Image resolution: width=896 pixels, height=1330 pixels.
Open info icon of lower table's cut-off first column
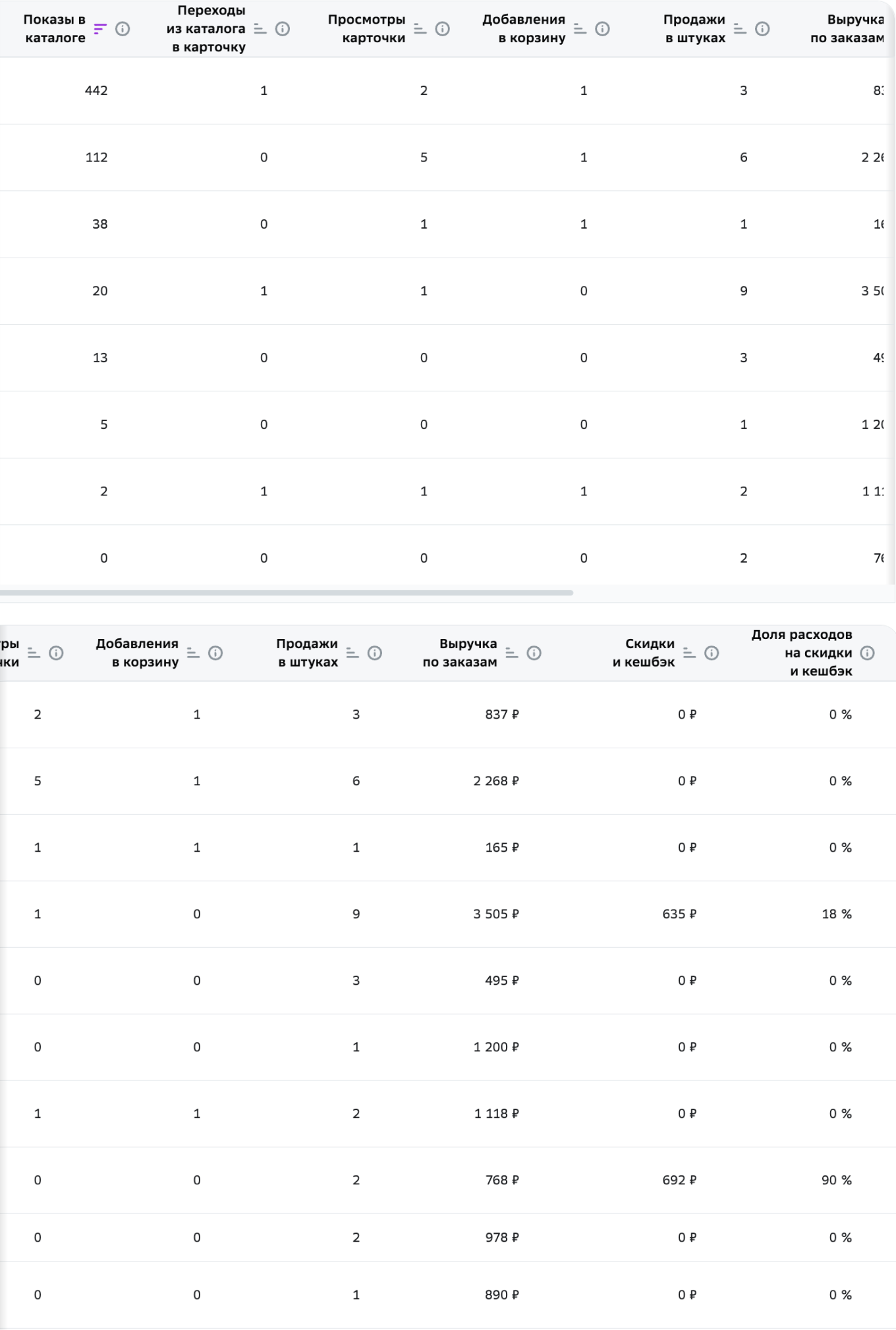(57, 653)
